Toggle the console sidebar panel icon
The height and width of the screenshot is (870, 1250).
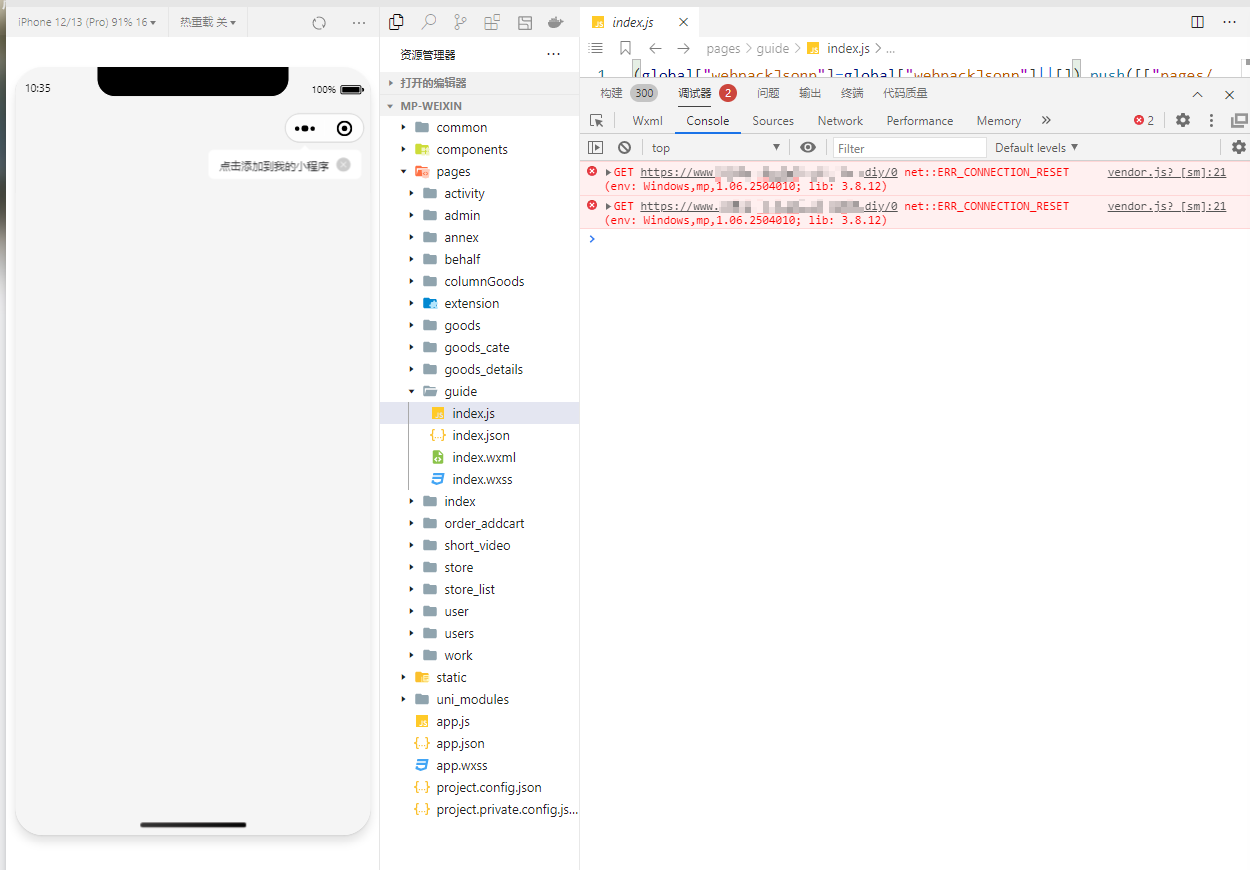pyautogui.click(x=596, y=147)
